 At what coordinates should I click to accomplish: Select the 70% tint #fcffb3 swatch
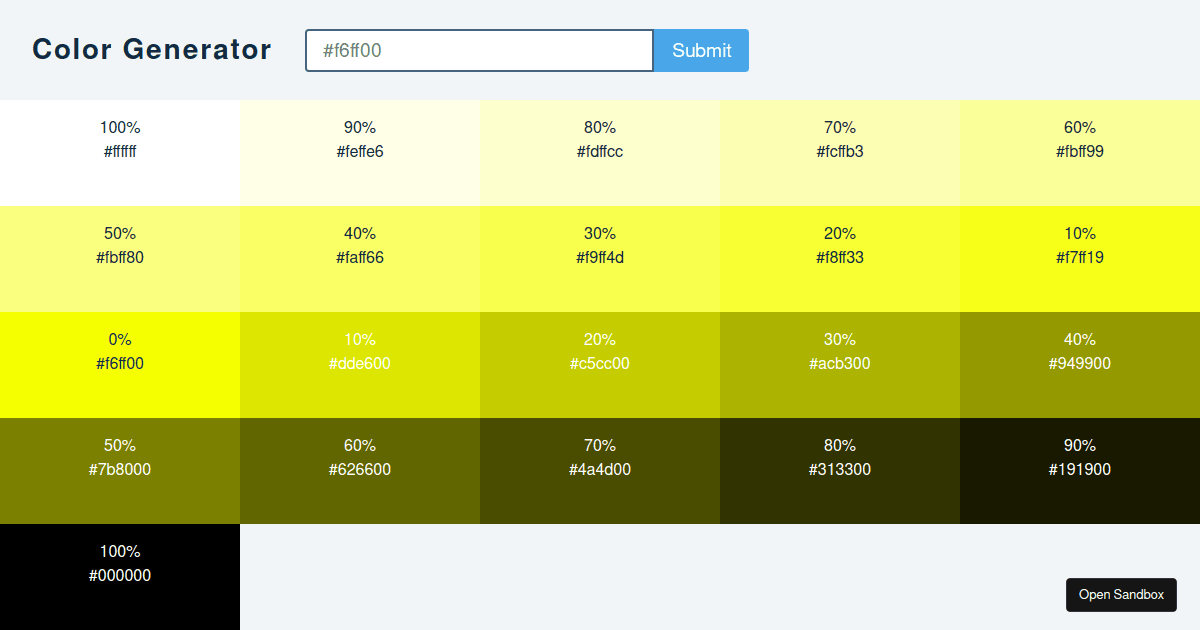tap(840, 152)
